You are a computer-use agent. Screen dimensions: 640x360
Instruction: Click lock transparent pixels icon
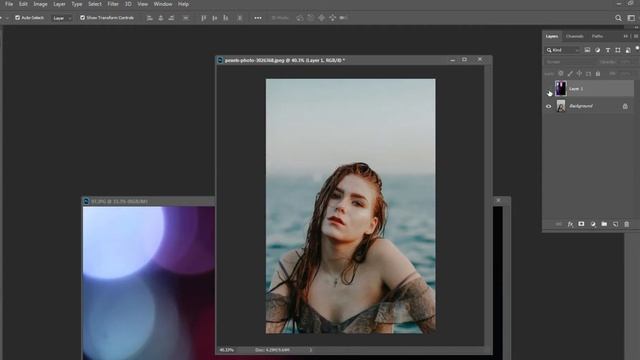pos(561,74)
